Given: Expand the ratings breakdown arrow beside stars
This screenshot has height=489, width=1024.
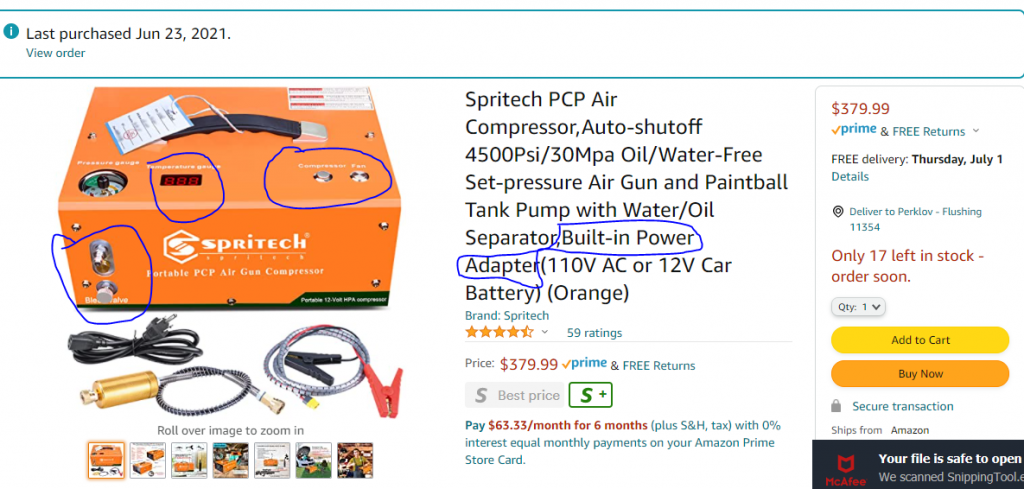Looking at the screenshot, I should pos(544,332).
